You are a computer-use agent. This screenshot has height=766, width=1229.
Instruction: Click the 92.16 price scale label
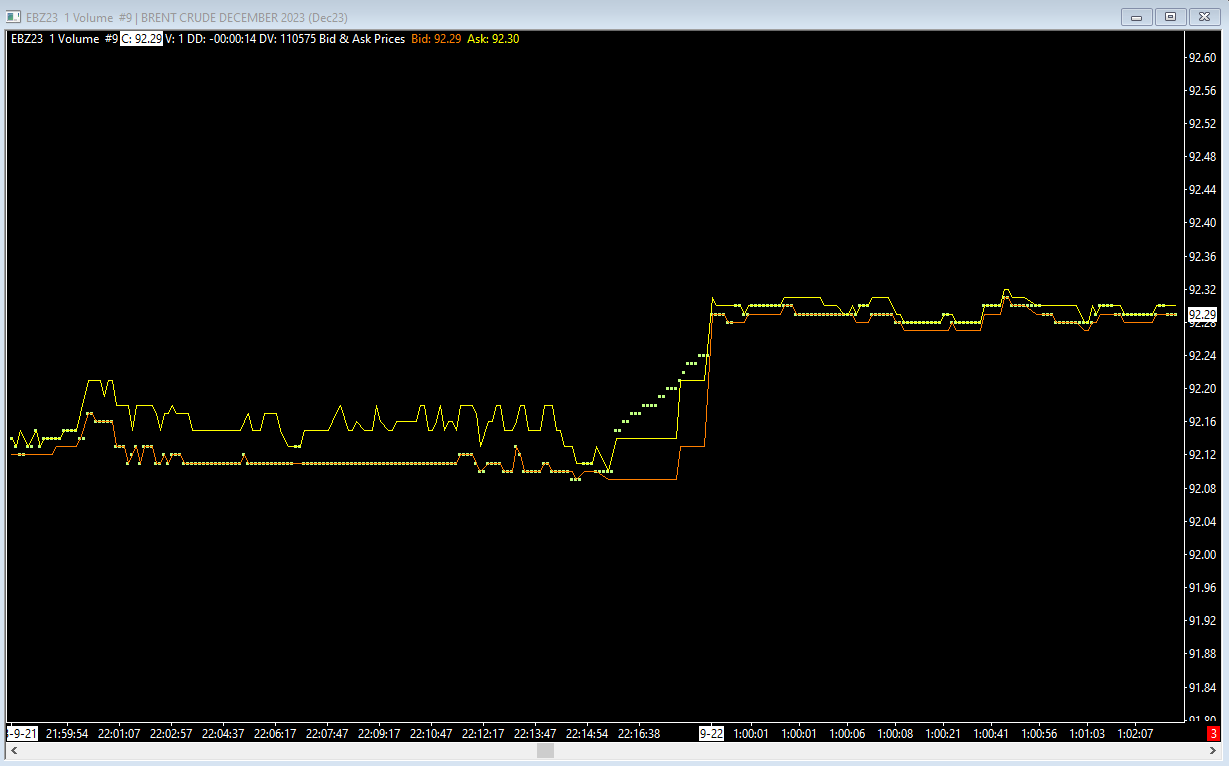coord(1201,422)
